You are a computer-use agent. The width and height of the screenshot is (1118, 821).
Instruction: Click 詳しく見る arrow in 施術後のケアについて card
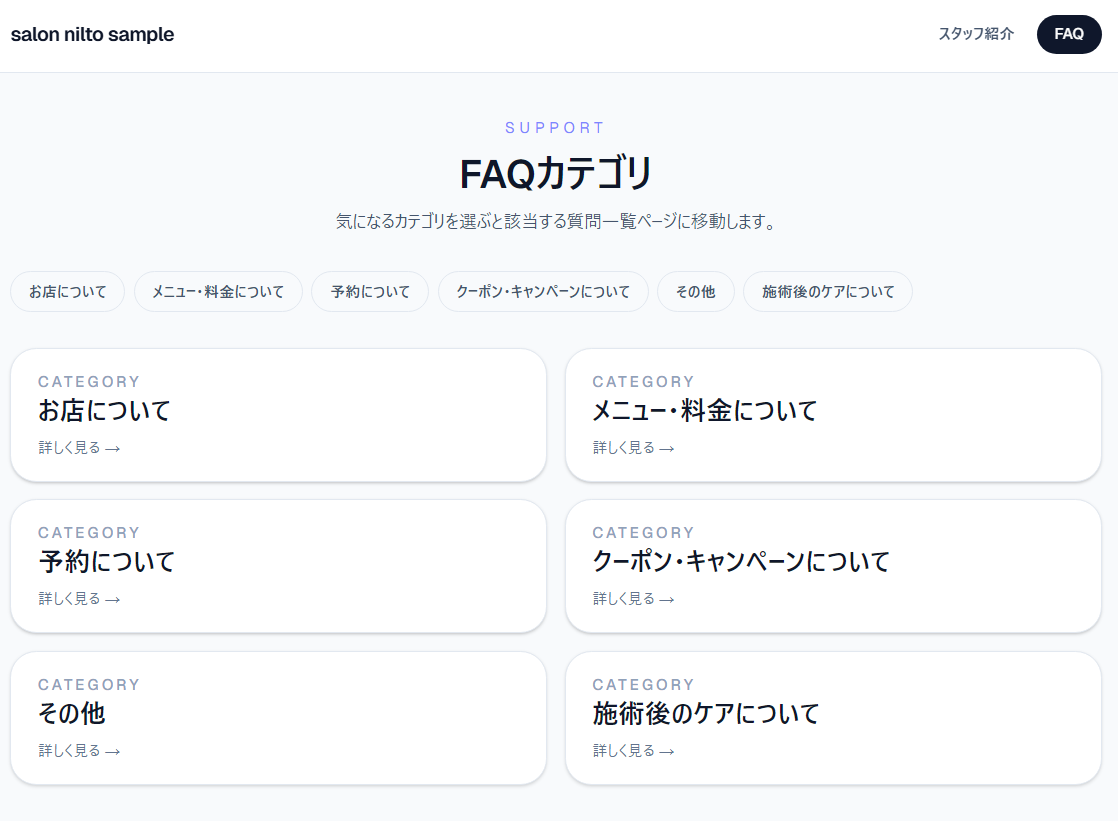[x=666, y=752]
